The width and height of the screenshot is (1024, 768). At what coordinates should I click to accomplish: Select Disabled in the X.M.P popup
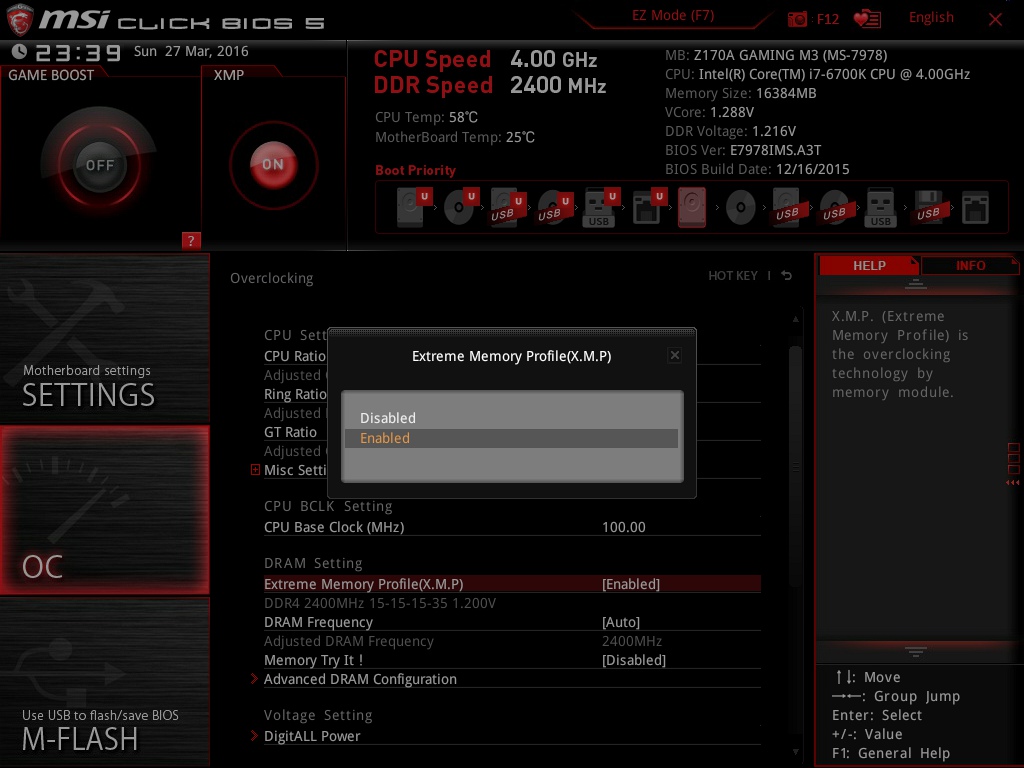point(388,418)
